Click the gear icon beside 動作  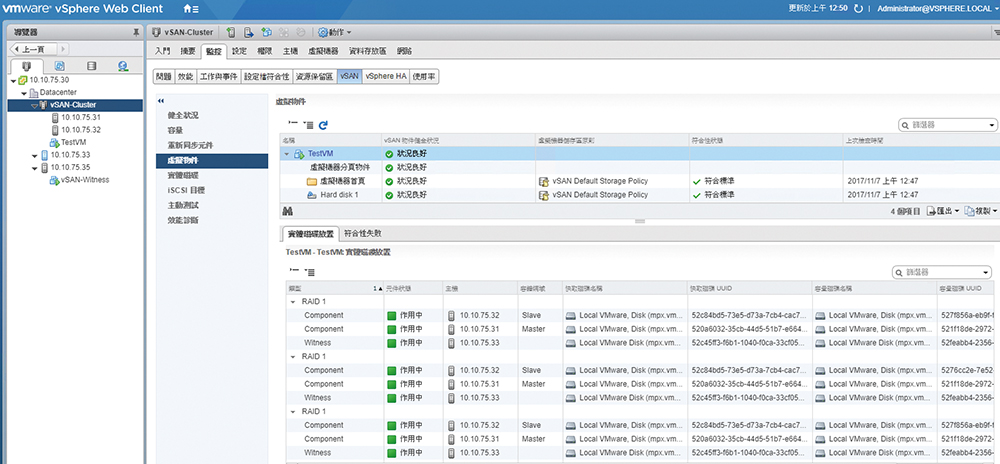tap(323, 32)
